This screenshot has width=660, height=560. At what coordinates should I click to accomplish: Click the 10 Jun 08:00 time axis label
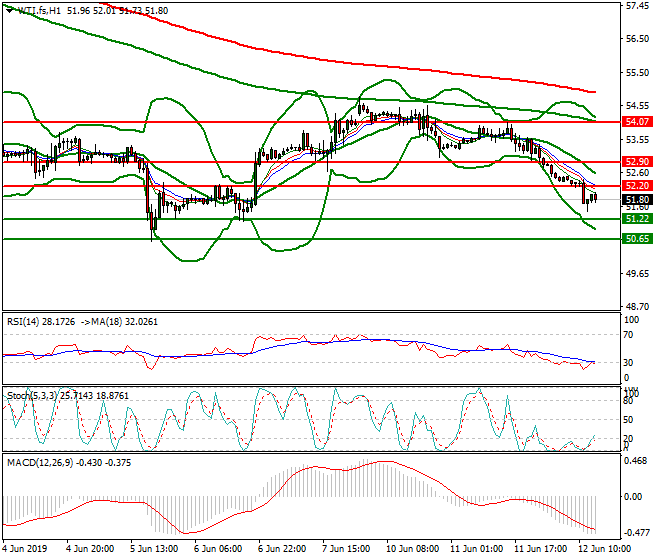point(412,549)
